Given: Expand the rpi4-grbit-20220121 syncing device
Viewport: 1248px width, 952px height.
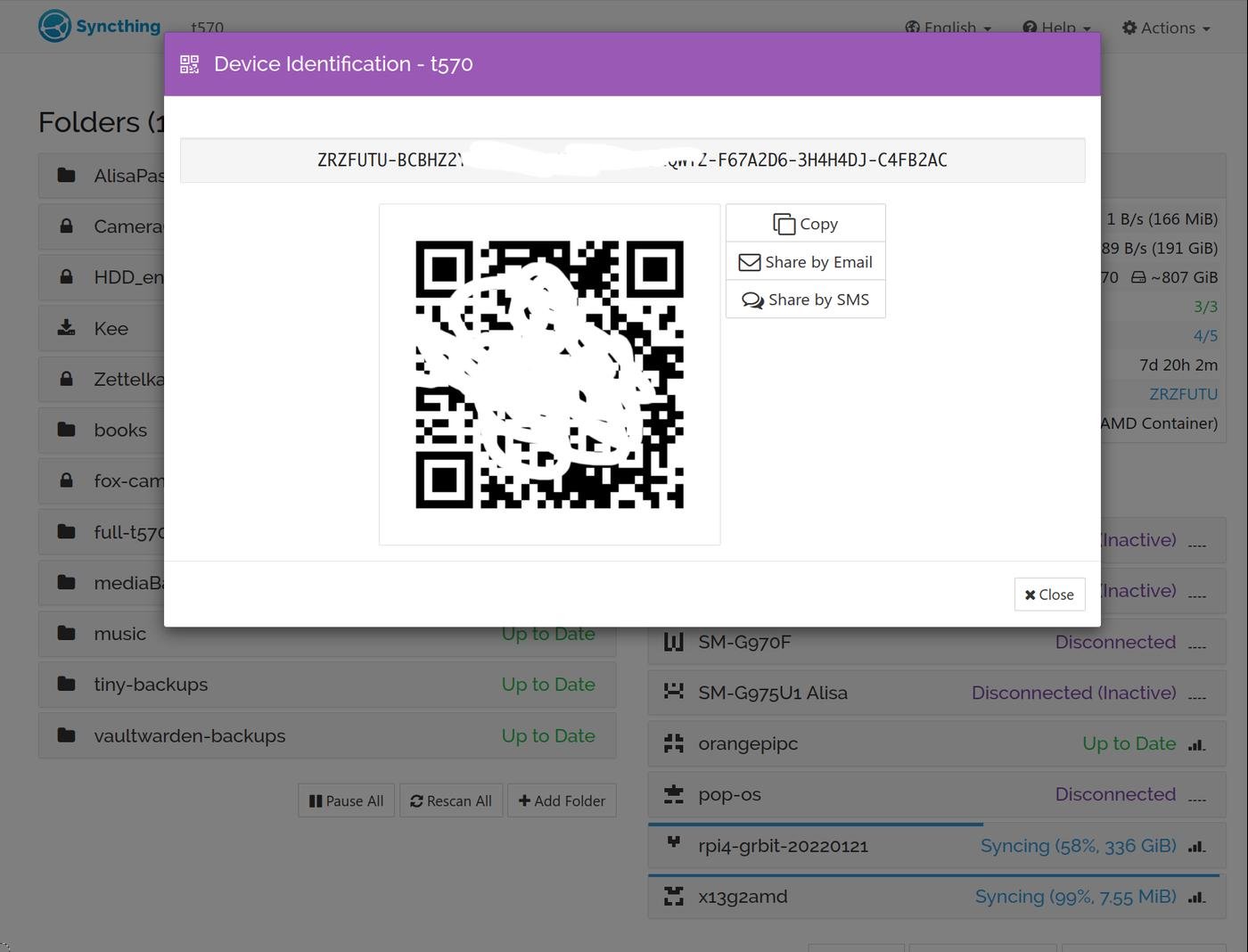Looking at the screenshot, I should click(x=936, y=846).
